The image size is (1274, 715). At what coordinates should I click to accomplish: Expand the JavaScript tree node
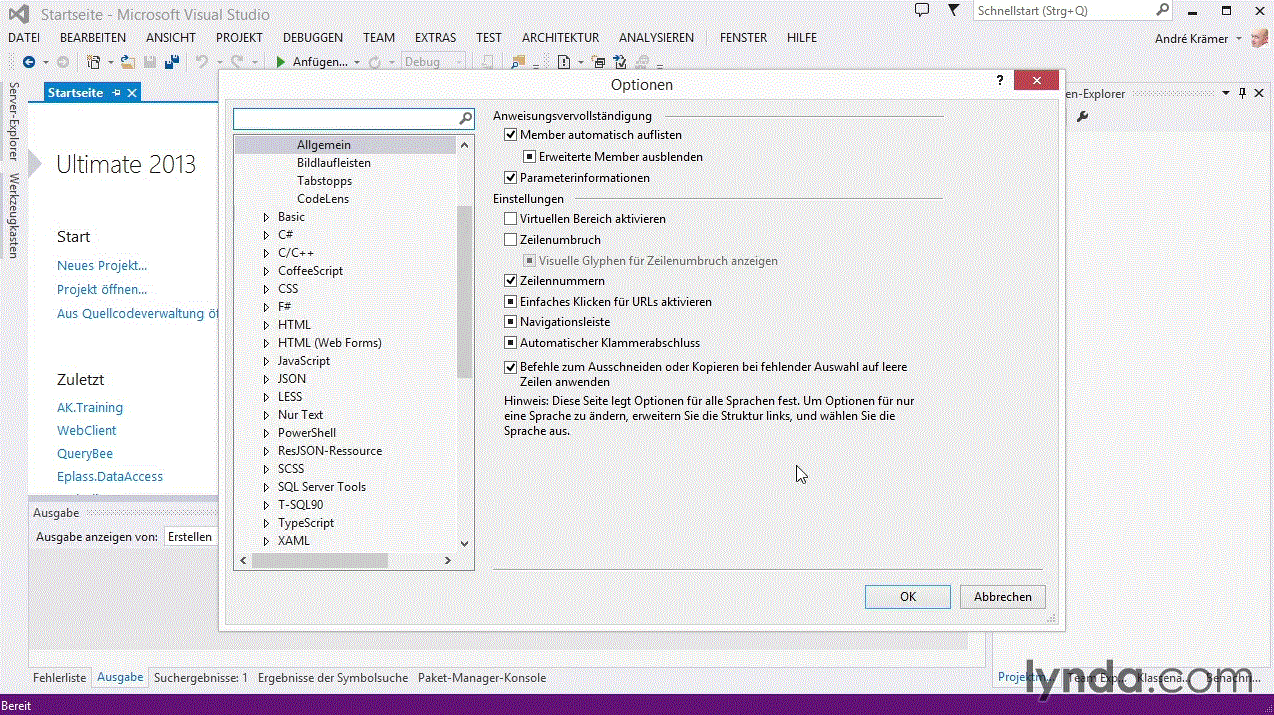point(266,361)
